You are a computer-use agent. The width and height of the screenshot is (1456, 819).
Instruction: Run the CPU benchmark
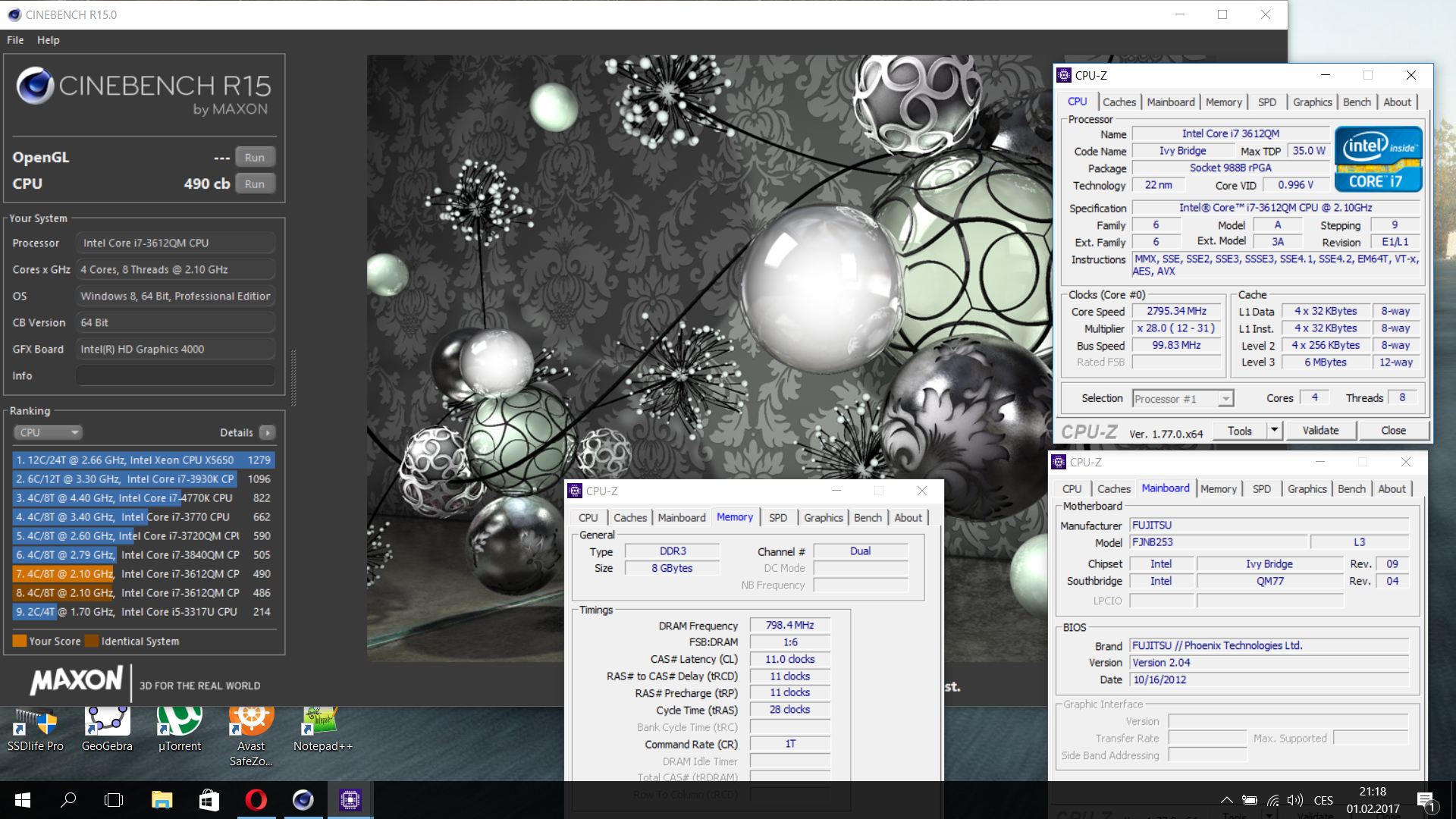(255, 184)
